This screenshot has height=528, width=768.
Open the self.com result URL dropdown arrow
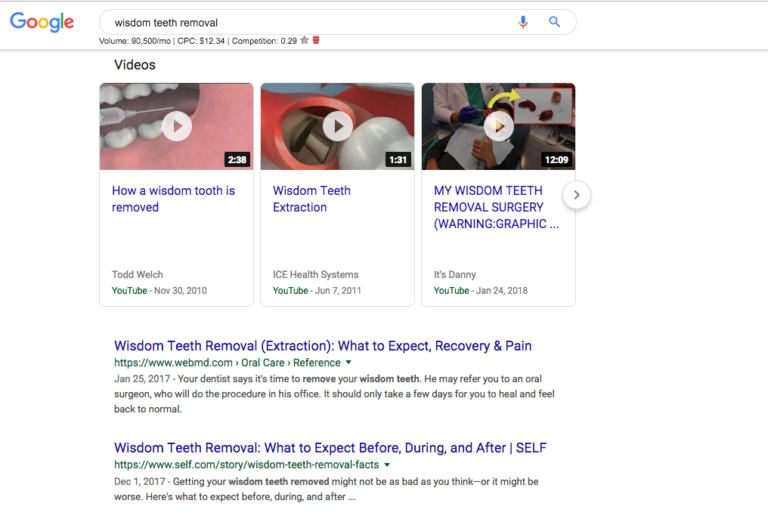pos(387,464)
